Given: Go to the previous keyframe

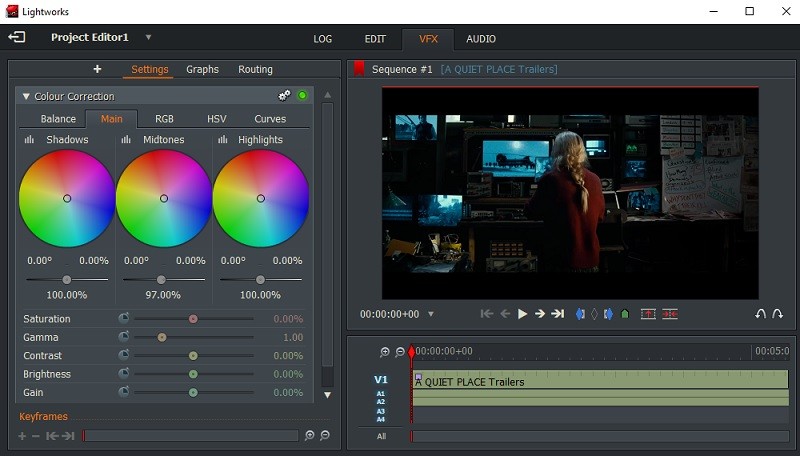Looking at the screenshot, I should [52, 436].
